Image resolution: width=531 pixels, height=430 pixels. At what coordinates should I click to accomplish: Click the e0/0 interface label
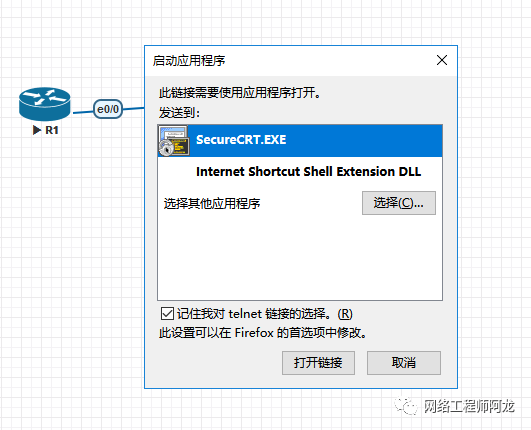pos(108,109)
